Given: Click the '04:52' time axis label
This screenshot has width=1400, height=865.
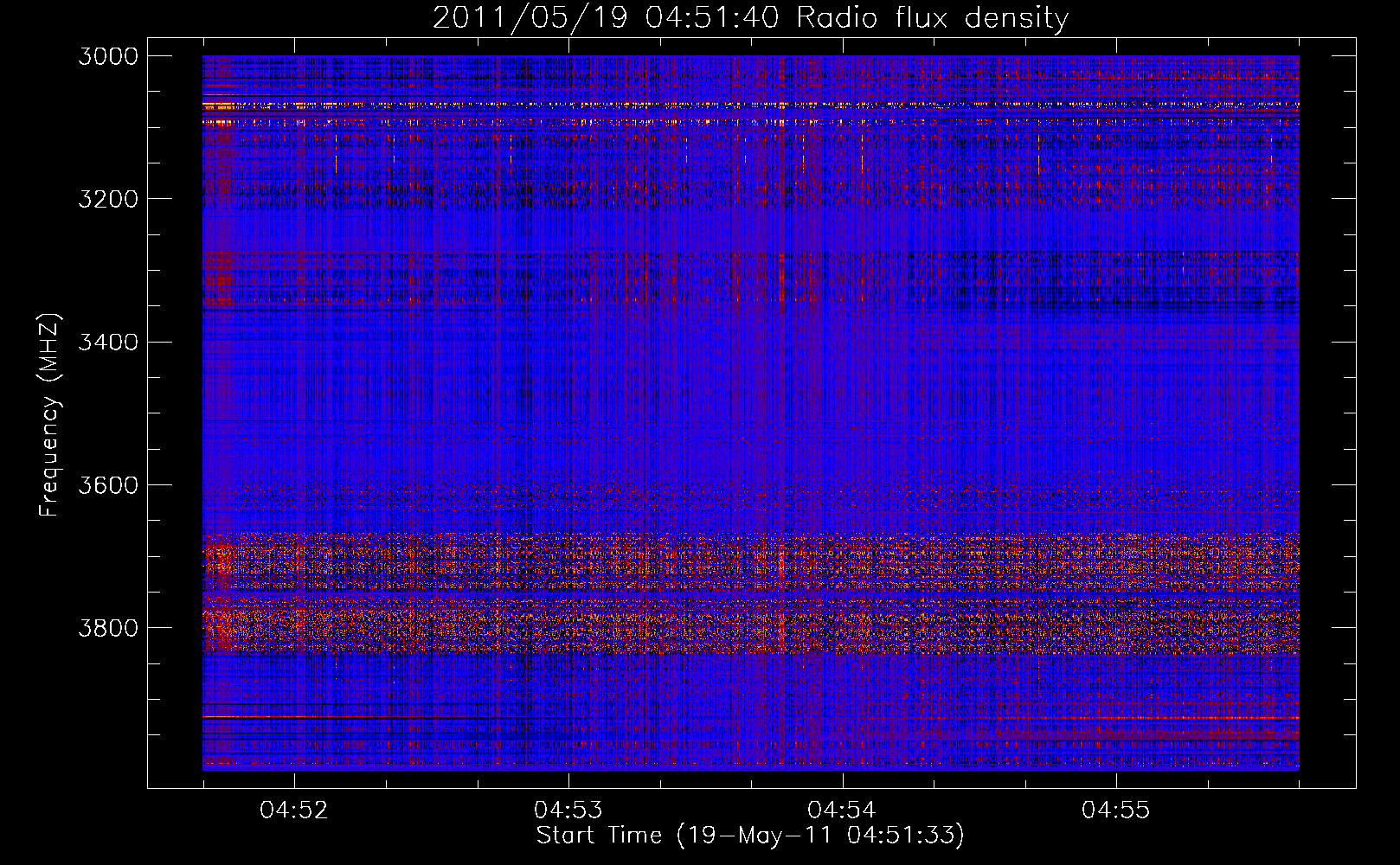Looking at the screenshot, I should (294, 811).
